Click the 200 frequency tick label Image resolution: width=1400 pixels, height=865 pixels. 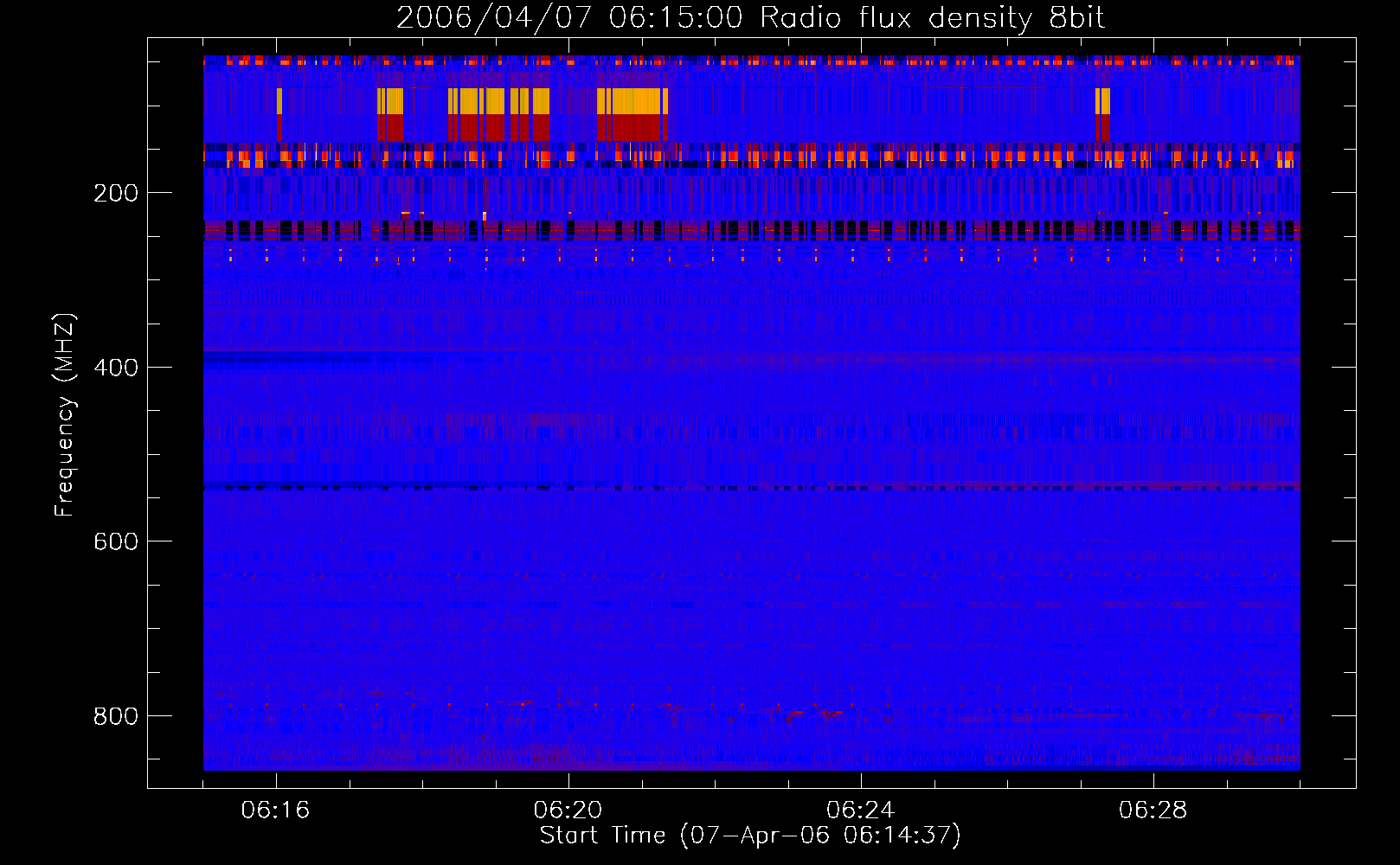click(116, 193)
